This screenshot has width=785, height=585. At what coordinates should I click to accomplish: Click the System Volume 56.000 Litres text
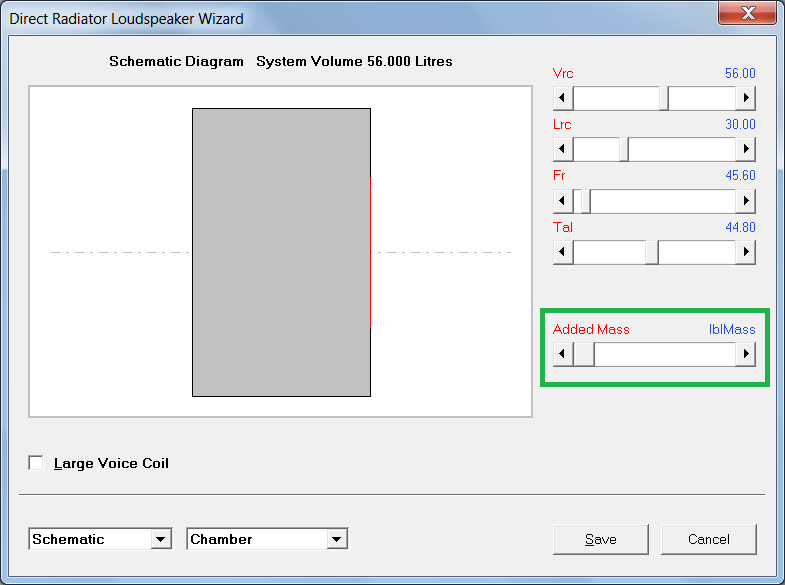(354, 62)
